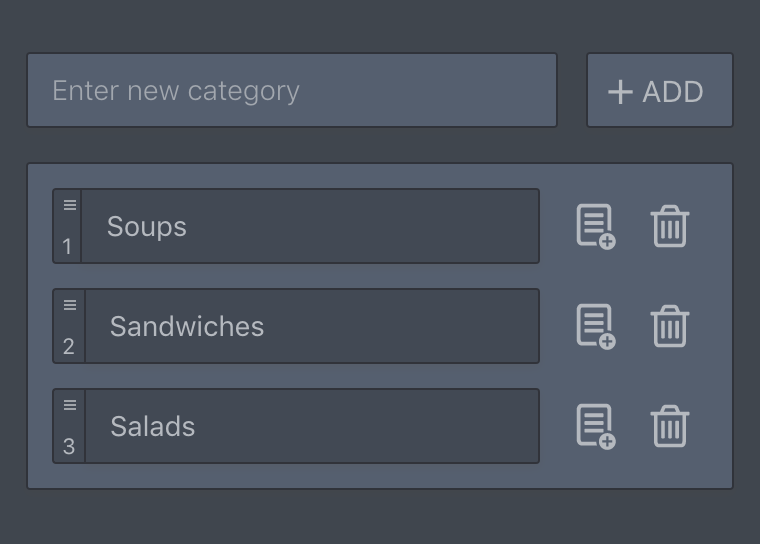Viewport: 760px width, 544px height.
Task: Focus the Enter new category field
Action: 291,90
